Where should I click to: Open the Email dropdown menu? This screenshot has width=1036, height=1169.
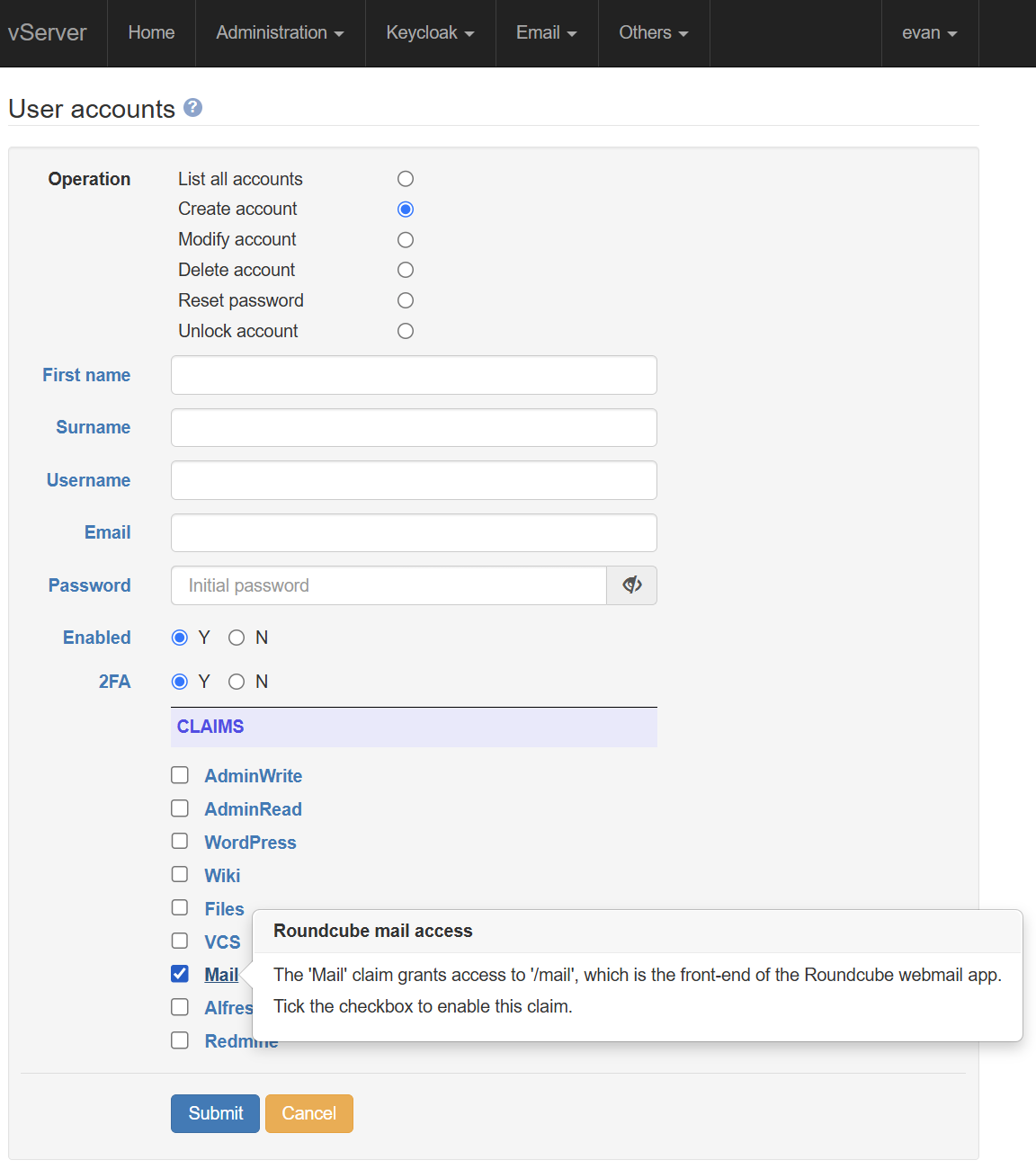click(546, 32)
